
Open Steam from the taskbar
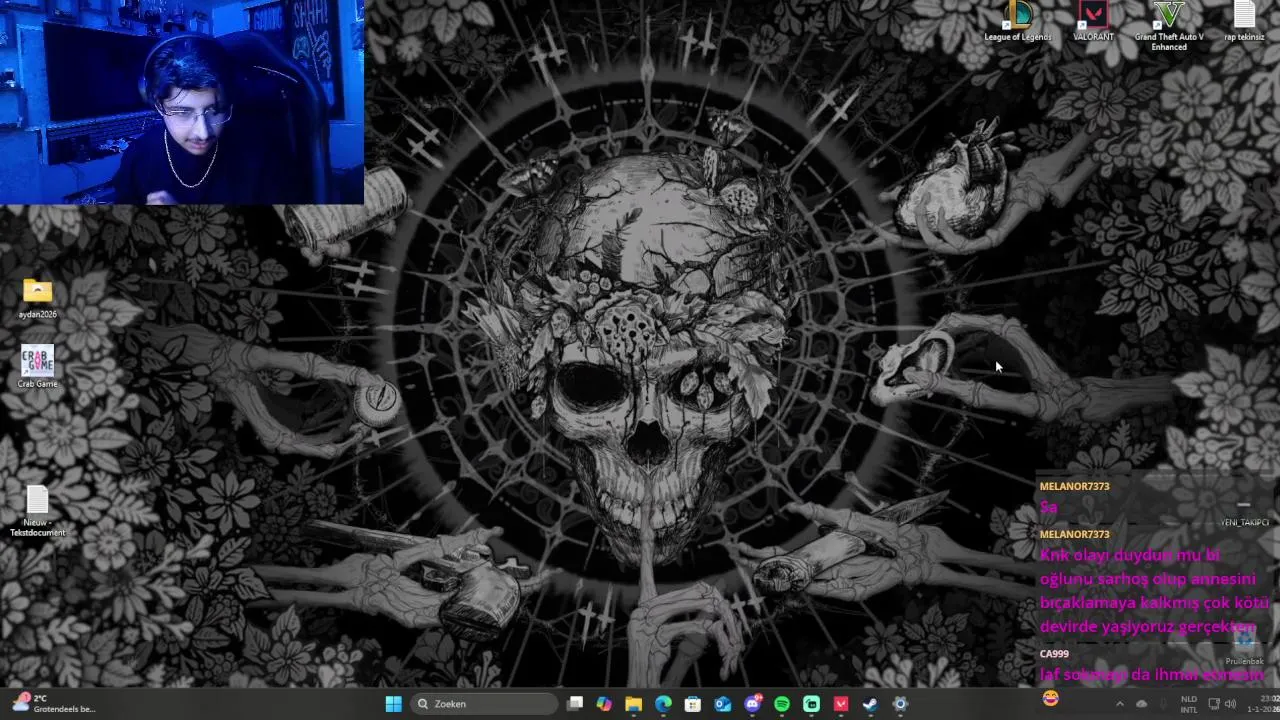(870, 704)
